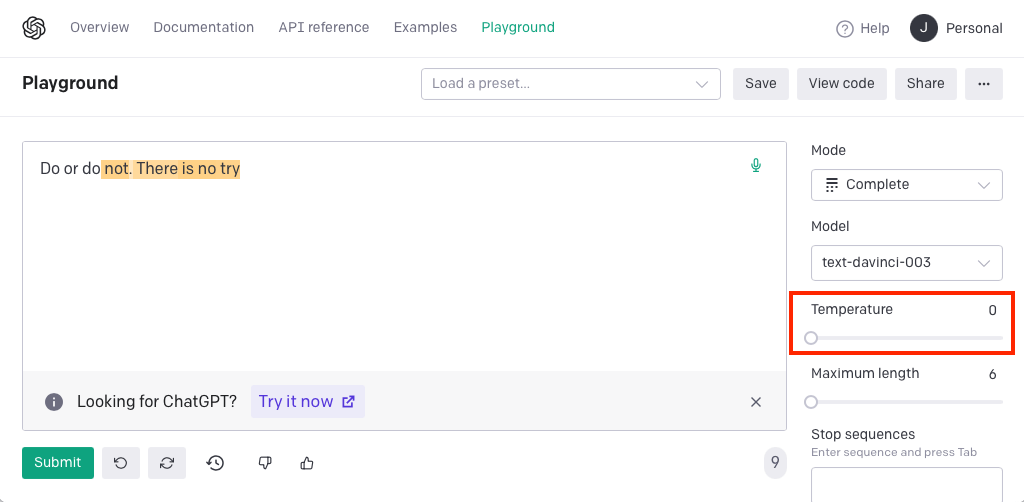Switch to the API reference tab
This screenshot has width=1024, height=502.
[x=323, y=28]
